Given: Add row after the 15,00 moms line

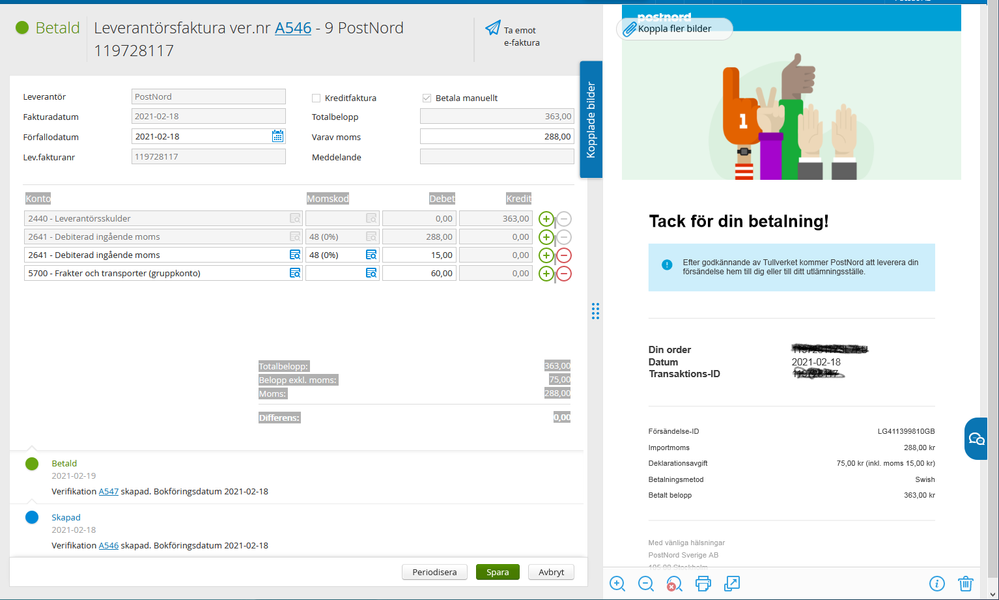Looking at the screenshot, I should point(546,255).
